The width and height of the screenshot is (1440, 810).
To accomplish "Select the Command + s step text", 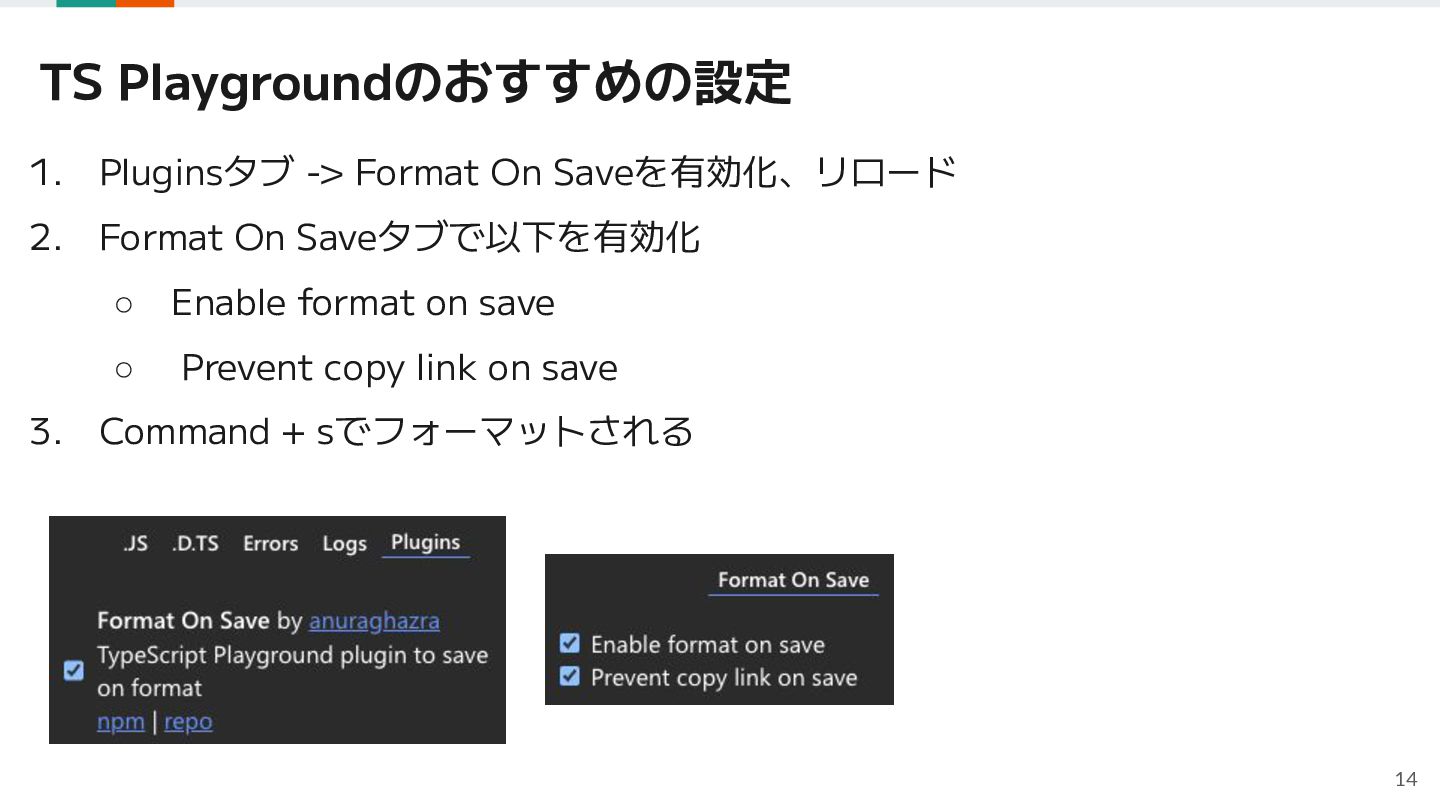I will [x=396, y=432].
